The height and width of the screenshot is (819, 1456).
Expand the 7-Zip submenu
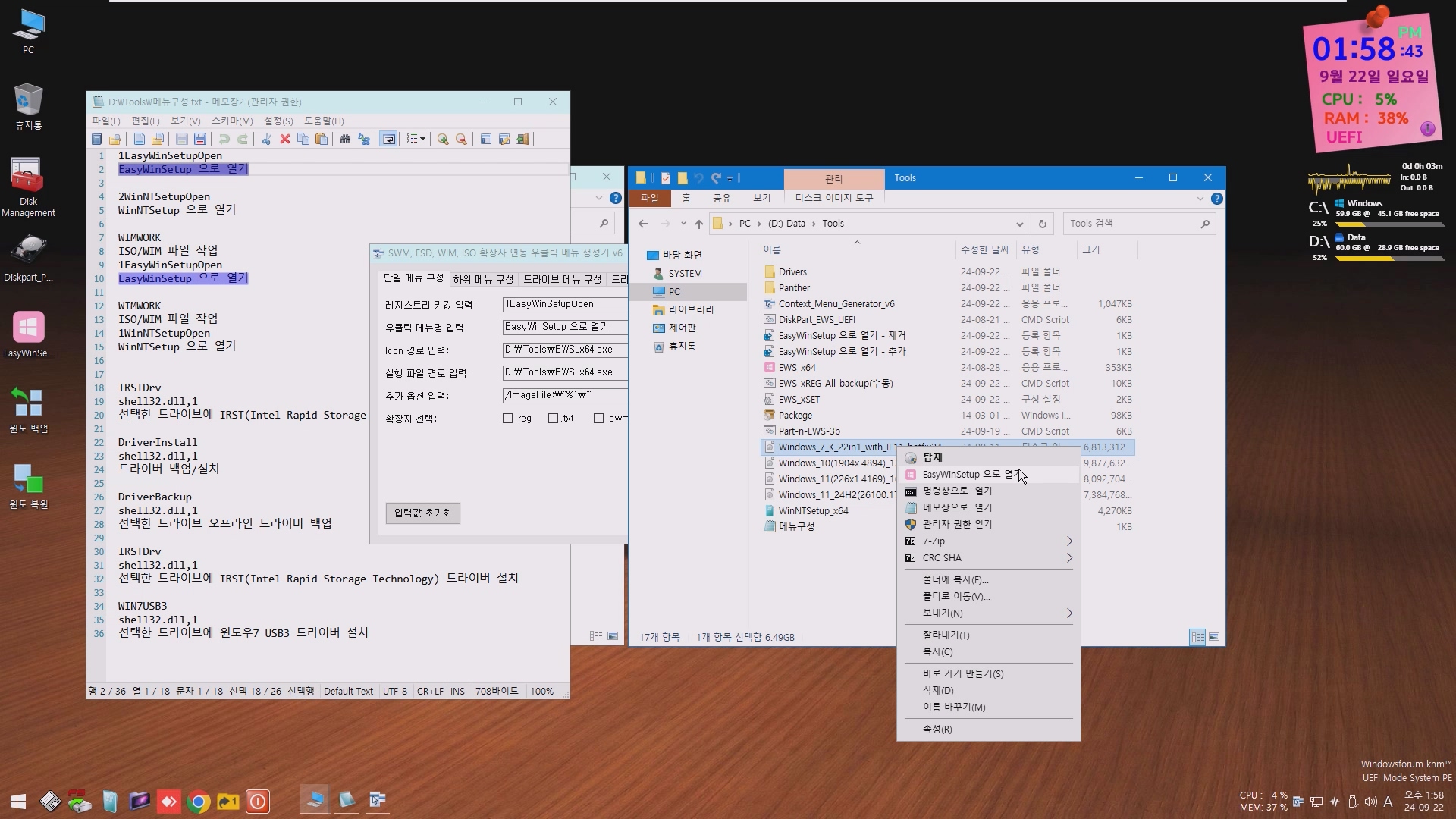pyautogui.click(x=988, y=541)
